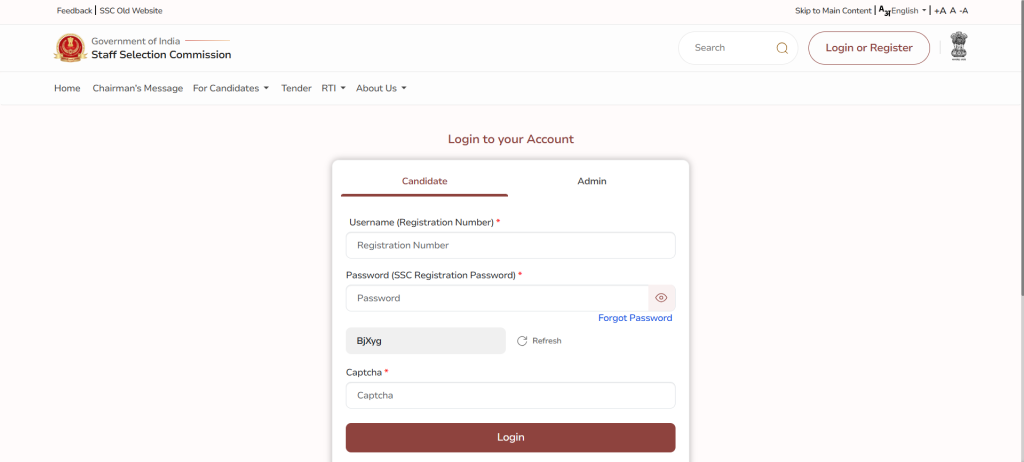The width and height of the screenshot is (1024, 462).
Task: Click the SSC emblem logo
Action: [x=70, y=48]
